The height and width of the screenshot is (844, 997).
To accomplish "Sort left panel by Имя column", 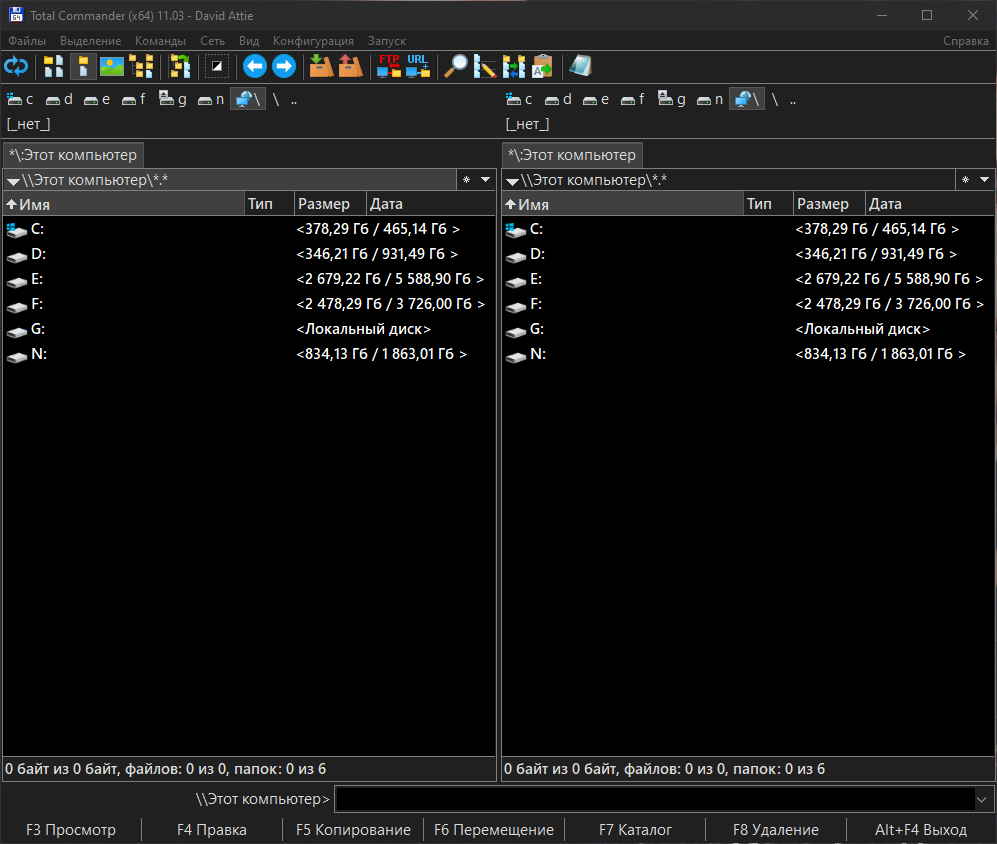I will (124, 204).
